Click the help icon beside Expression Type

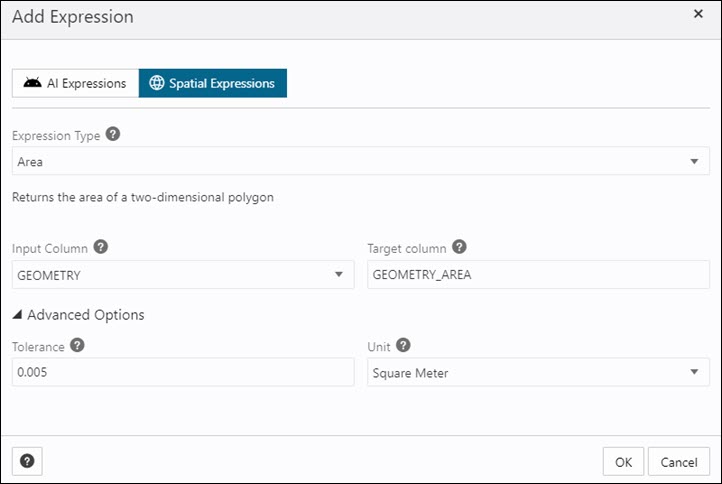tap(113, 135)
